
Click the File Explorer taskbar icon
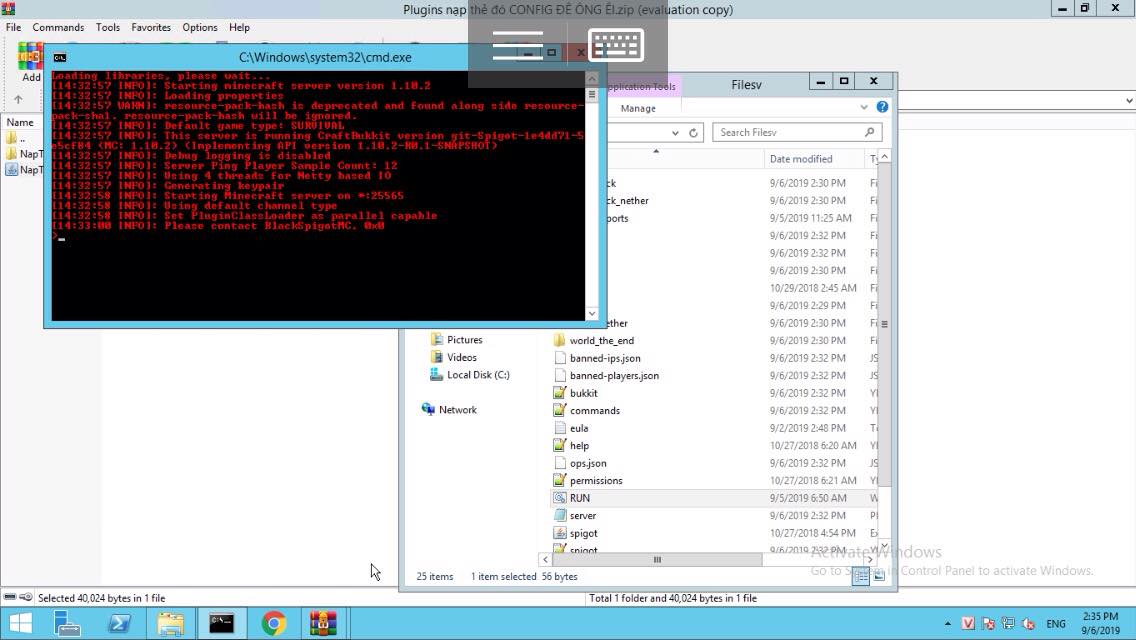tap(171, 624)
